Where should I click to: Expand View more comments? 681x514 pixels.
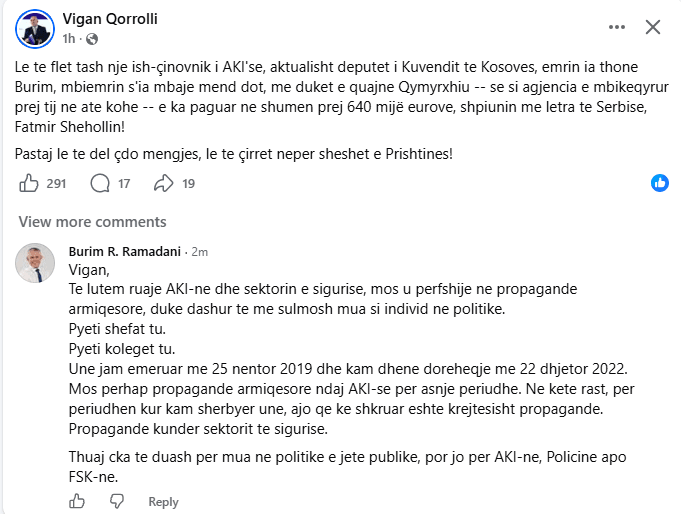(93, 222)
